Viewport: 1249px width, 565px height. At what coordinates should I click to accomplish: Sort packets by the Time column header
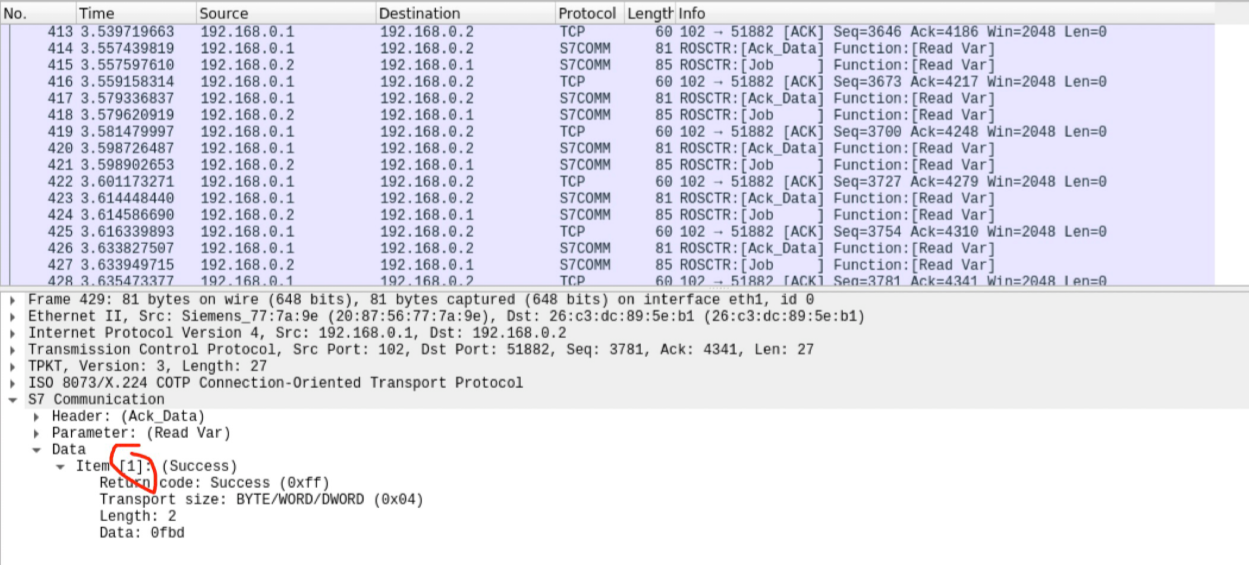coord(96,14)
